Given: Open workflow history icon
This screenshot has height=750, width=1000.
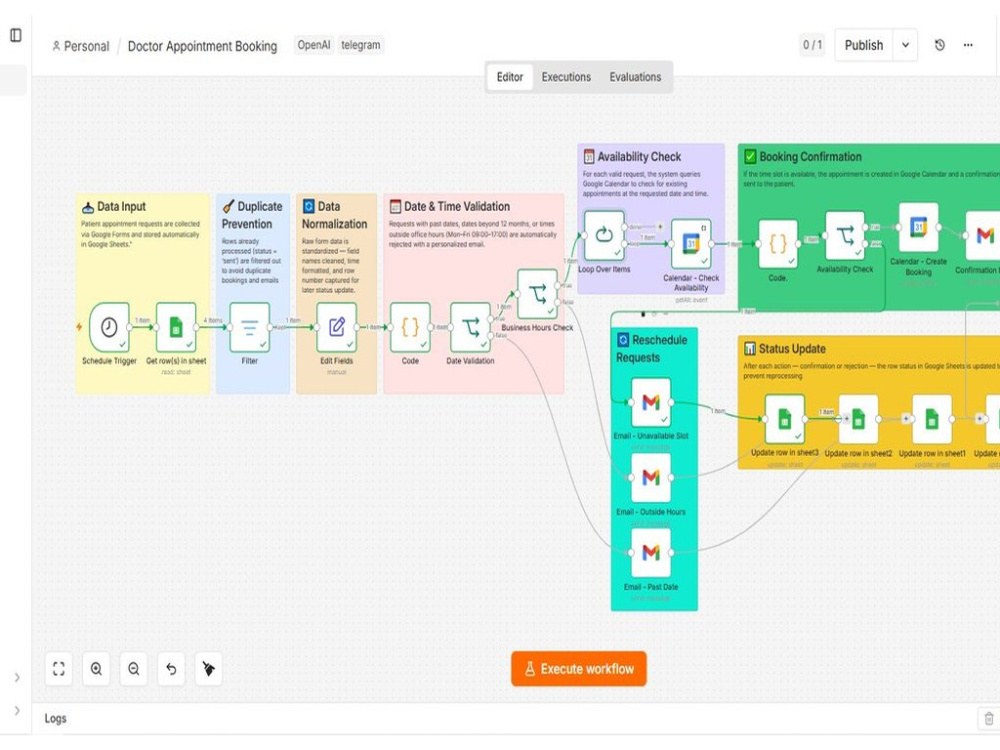Looking at the screenshot, I should [939, 45].
